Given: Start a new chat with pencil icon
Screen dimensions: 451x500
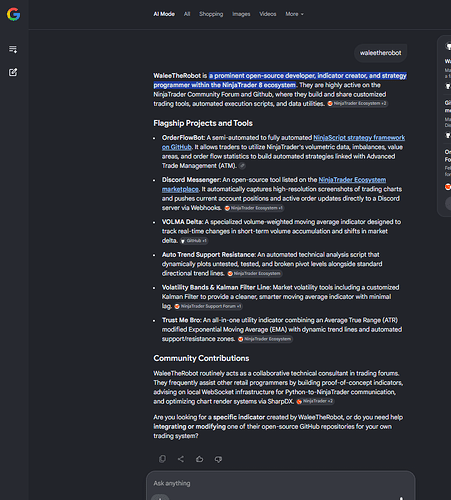Looking at the screenshot, I should pyautogui.click(x=13, y=72).
